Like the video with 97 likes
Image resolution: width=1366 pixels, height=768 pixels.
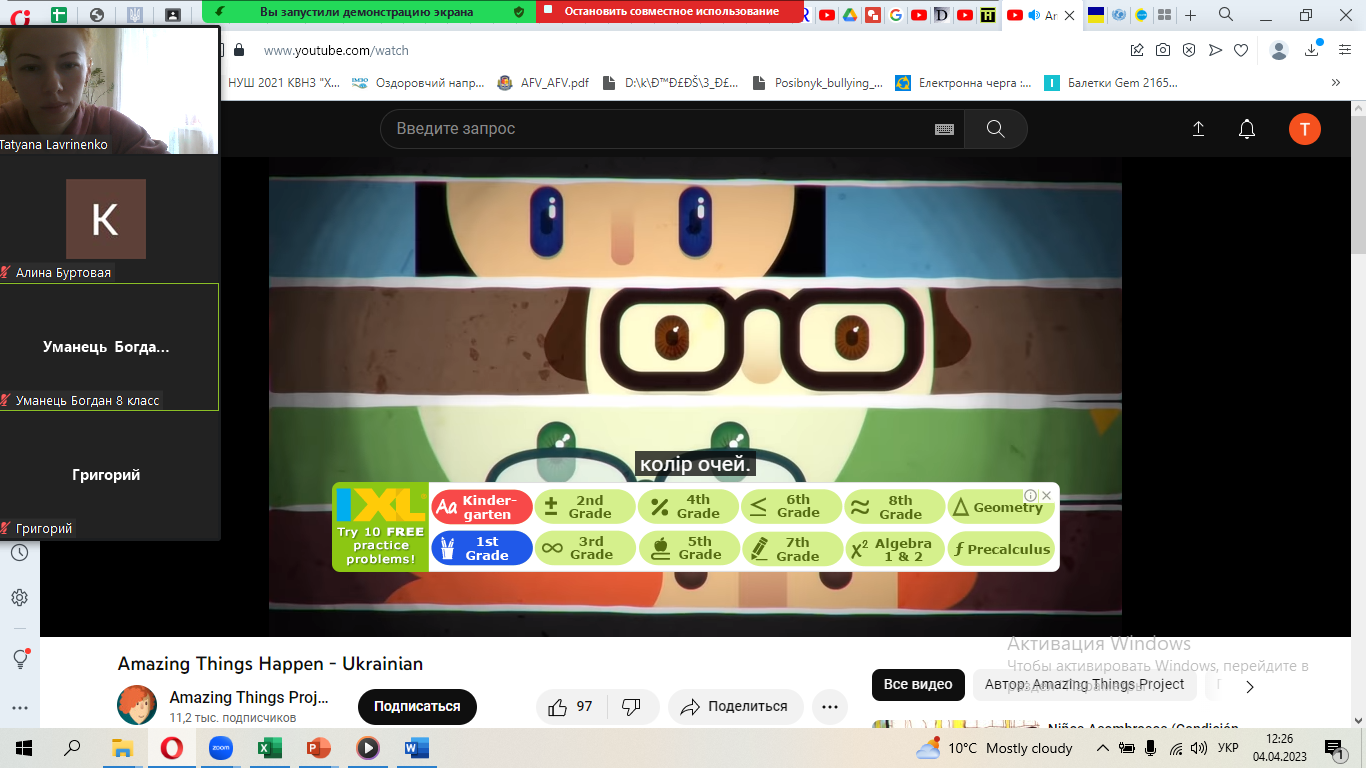pos(571,707)
